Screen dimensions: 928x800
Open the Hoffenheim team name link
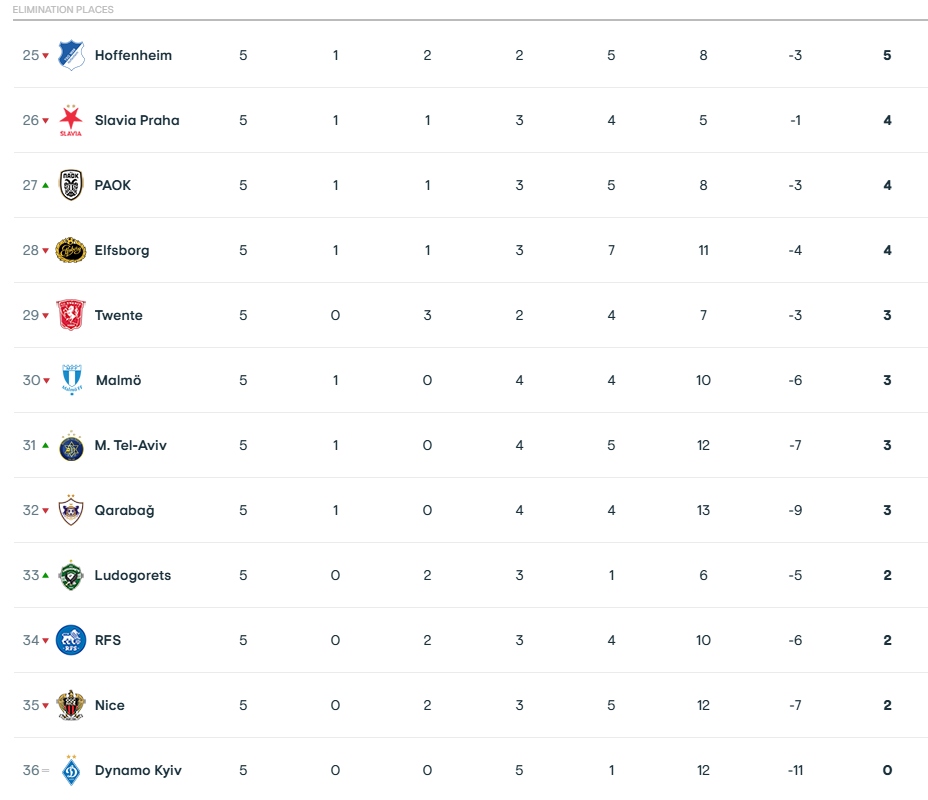click(x=133, y=55)
